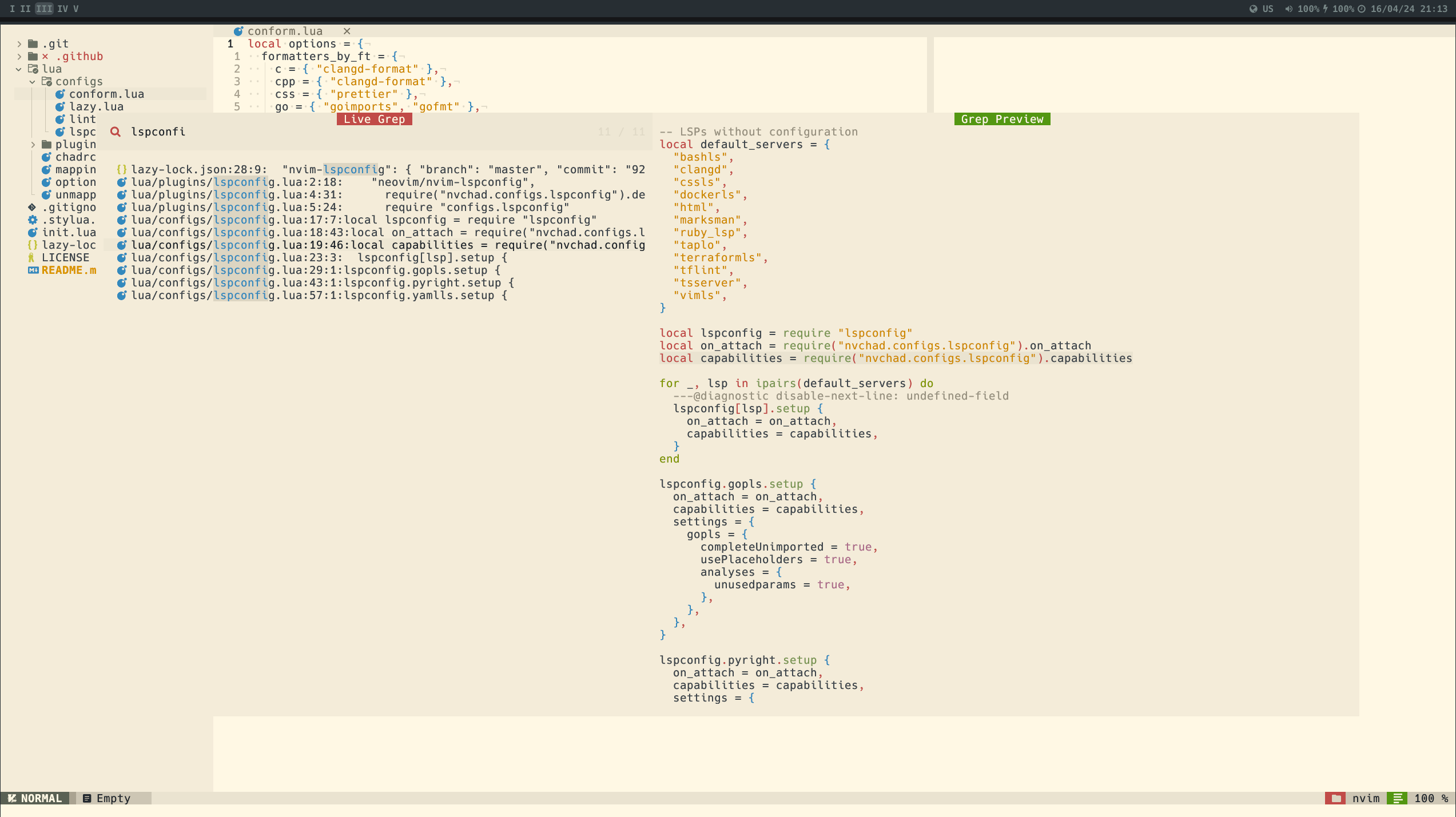Open init.lua from the tree
1456x817 pixels.
pyautogui.click(x=69, y=233)
